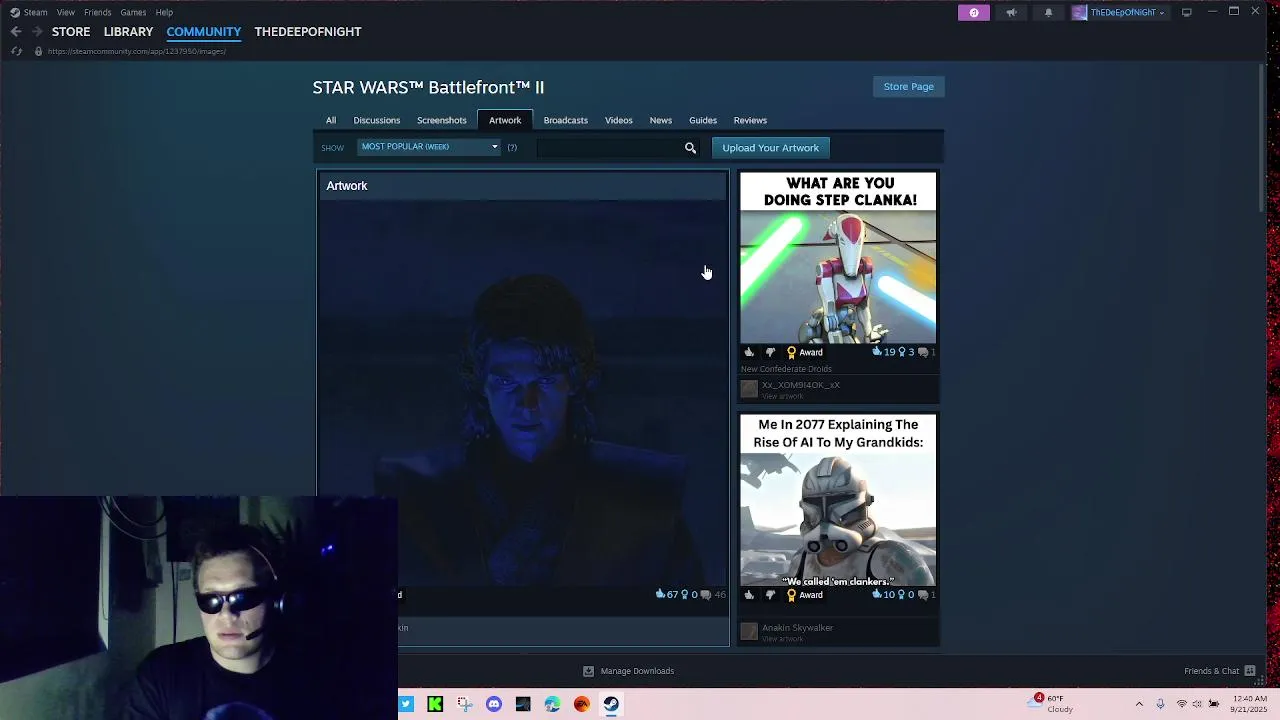Open the Friends & Chat panel
The image size is (1280, 720).
1219,671
